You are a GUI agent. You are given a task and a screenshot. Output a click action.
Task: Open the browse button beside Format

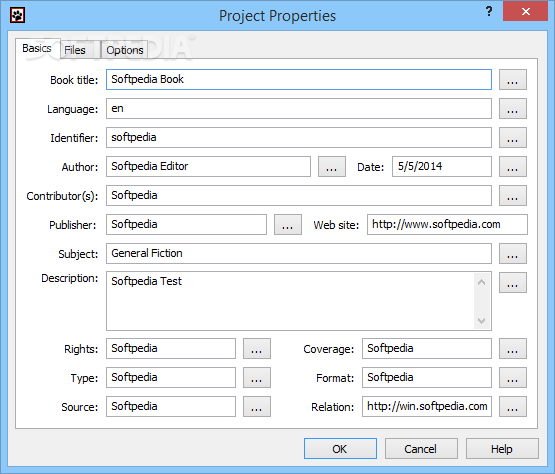coord(513,378)
